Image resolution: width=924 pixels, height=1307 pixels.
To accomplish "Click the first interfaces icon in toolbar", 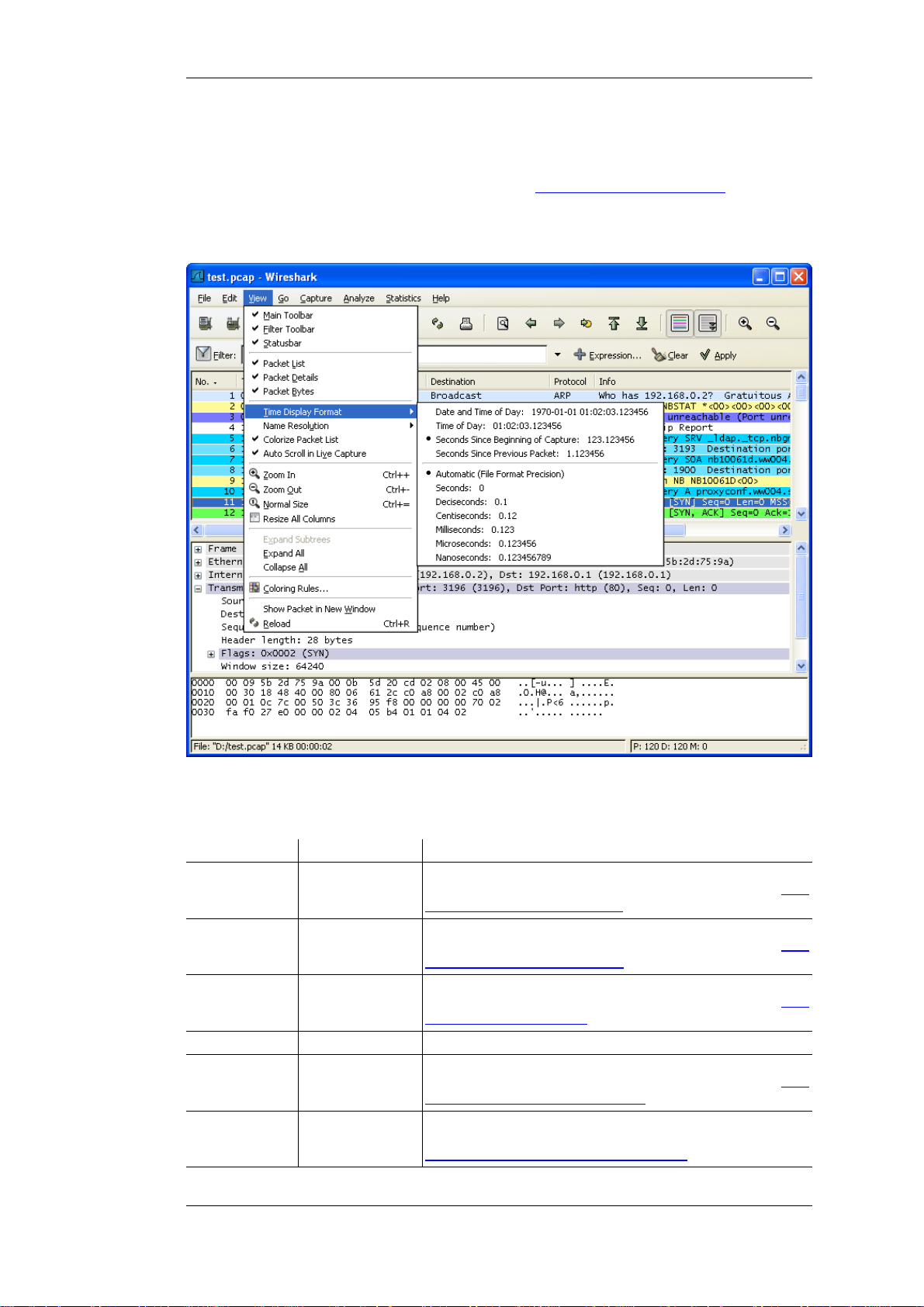I will [x=205, y=323].
